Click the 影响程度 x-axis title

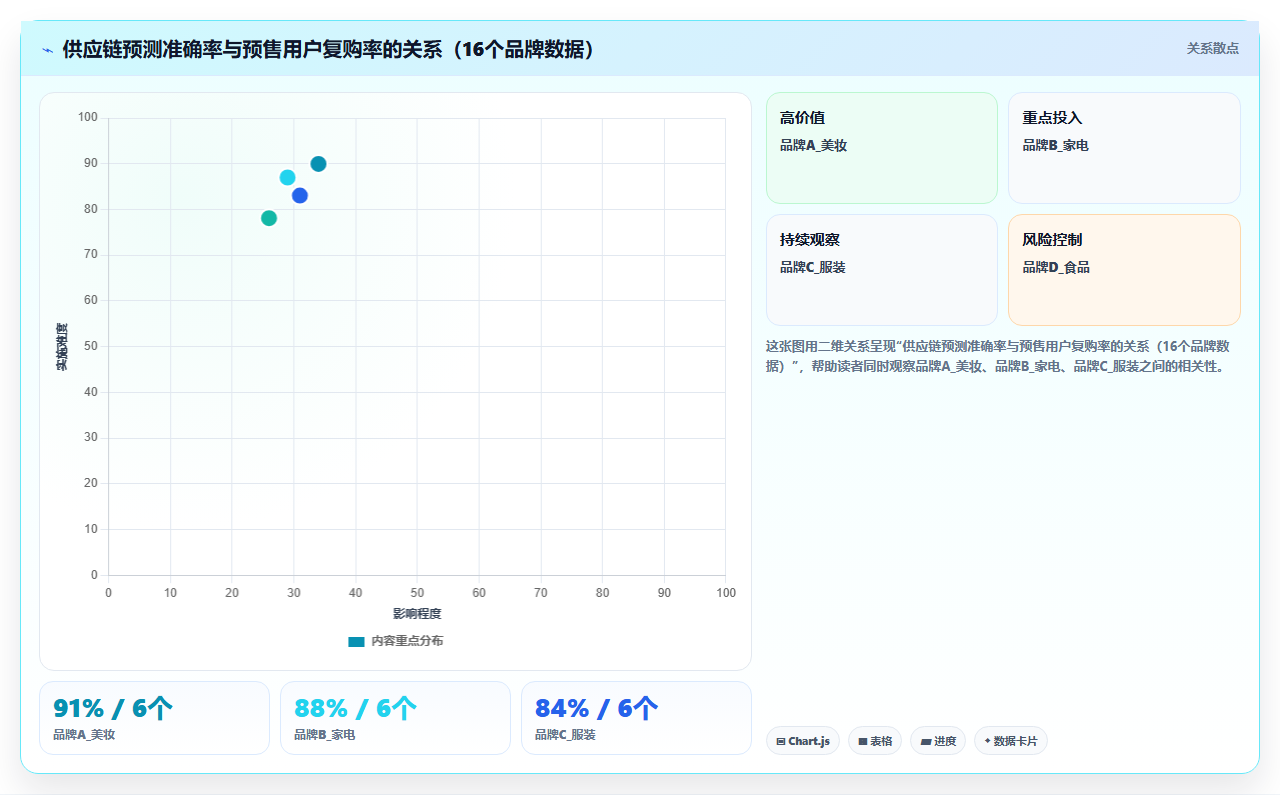click(417, 614)
